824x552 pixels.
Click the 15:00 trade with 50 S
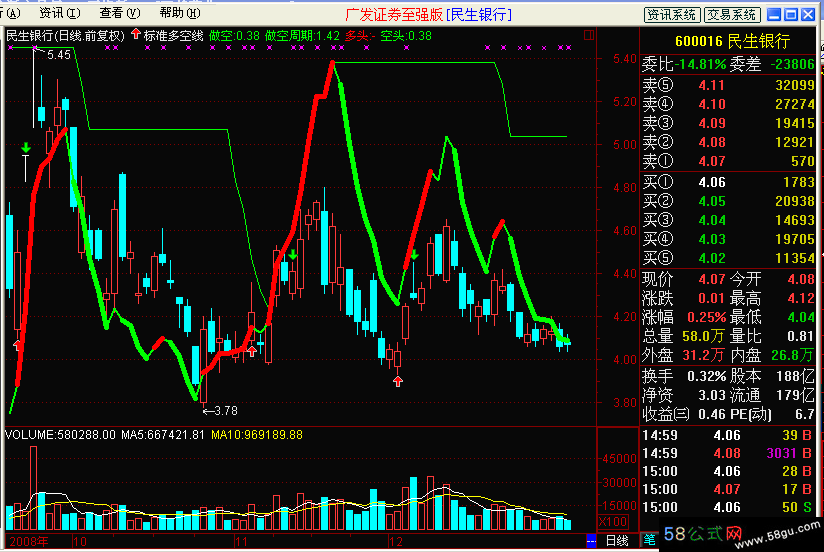(727, 507)
